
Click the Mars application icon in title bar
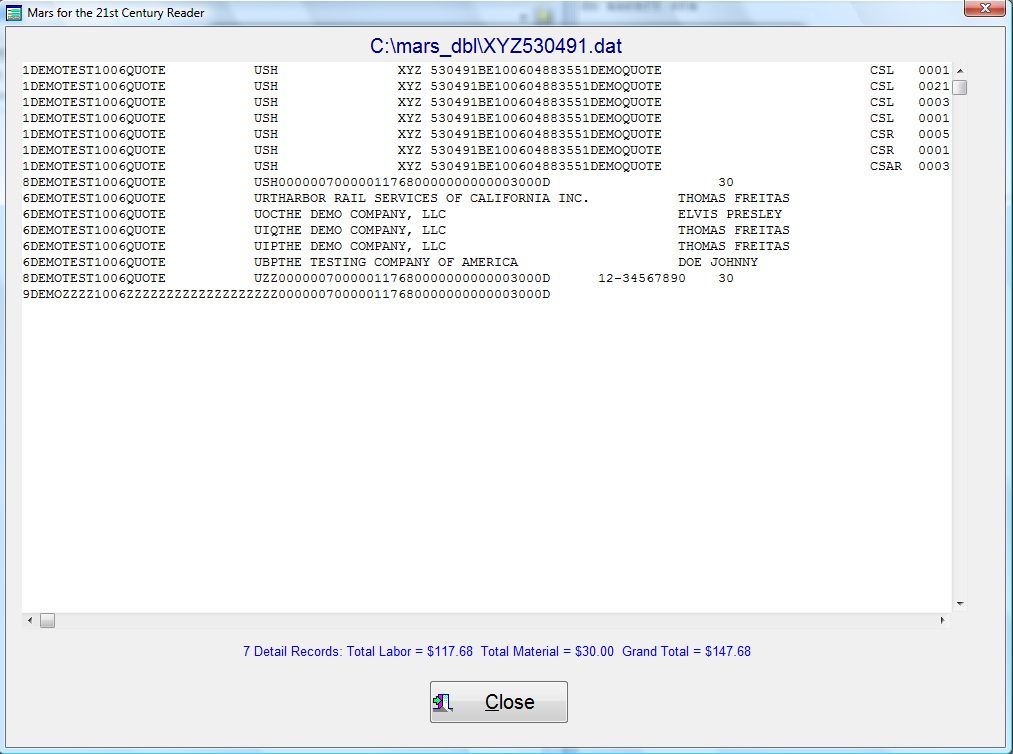[x=14, y=13]
